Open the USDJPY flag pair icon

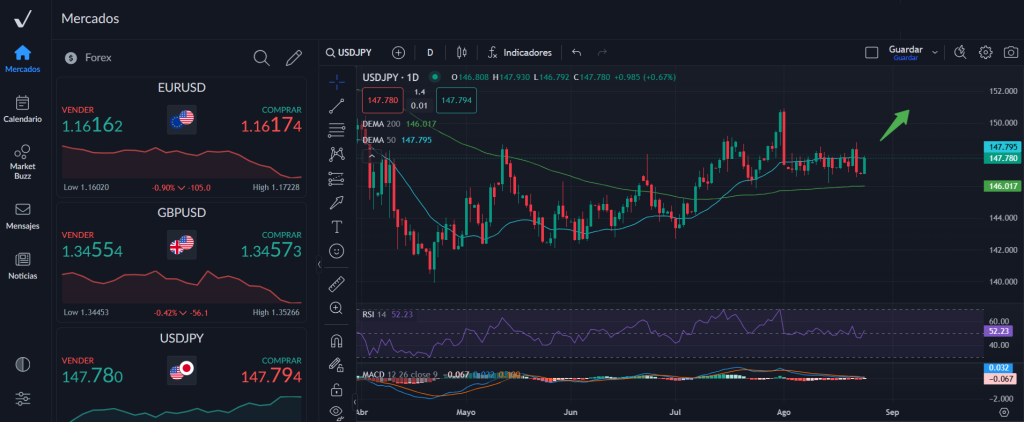(182, 370)
